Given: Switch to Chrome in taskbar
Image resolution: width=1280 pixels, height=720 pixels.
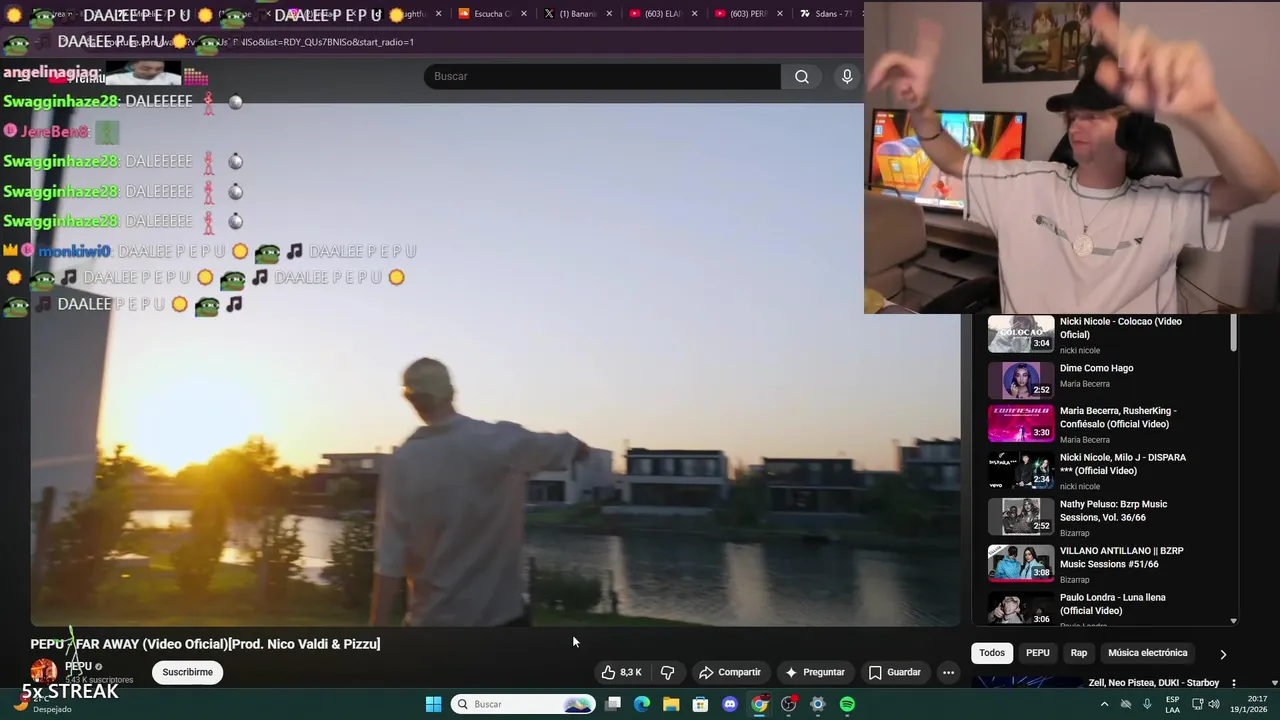Looking at the screenshot, I should click(759, 704).
